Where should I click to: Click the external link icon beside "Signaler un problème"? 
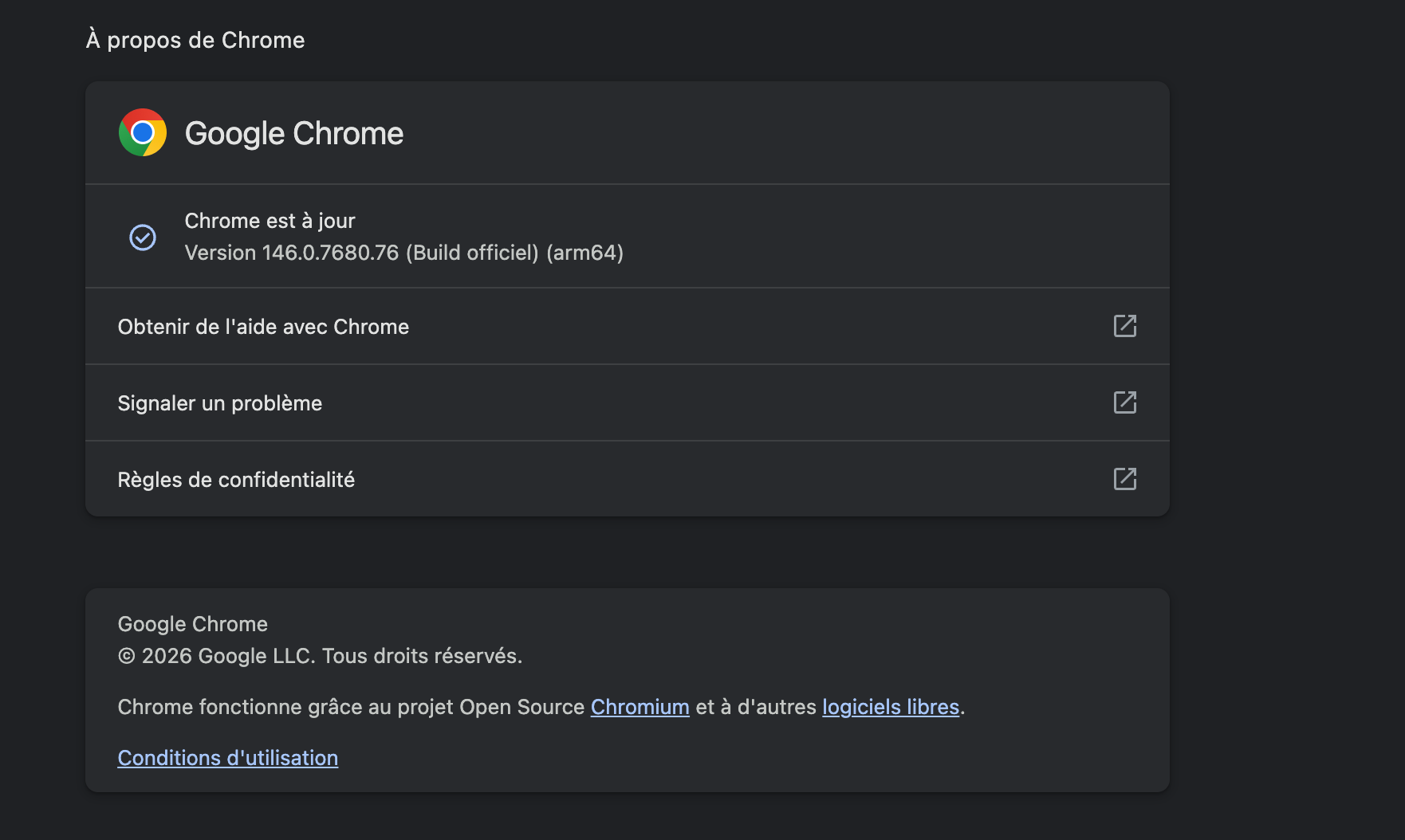(x=1125, y=402)
